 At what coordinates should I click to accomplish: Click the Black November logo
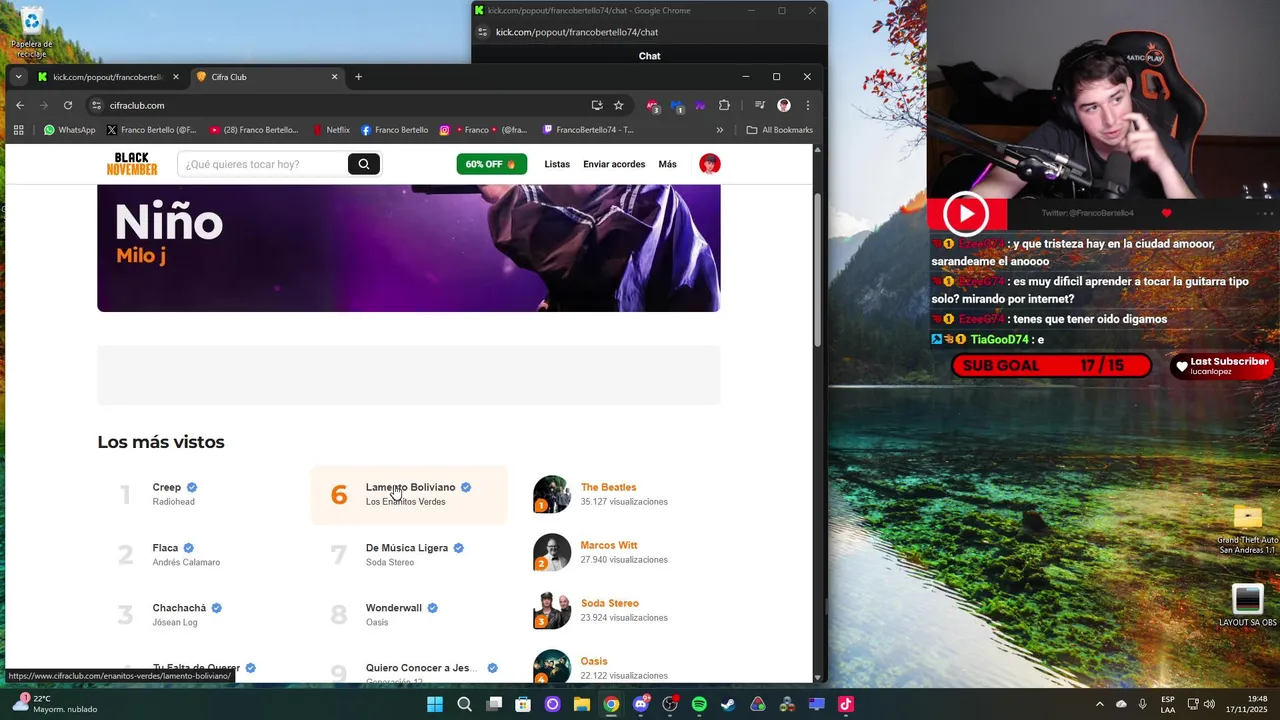pyautogui.click(x=132, y=164)
